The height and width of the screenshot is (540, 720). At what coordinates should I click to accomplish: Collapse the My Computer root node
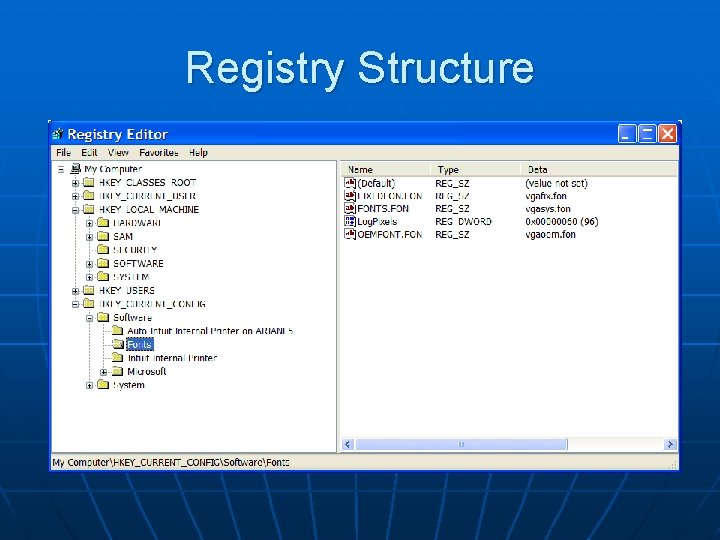tap(61, 169)
